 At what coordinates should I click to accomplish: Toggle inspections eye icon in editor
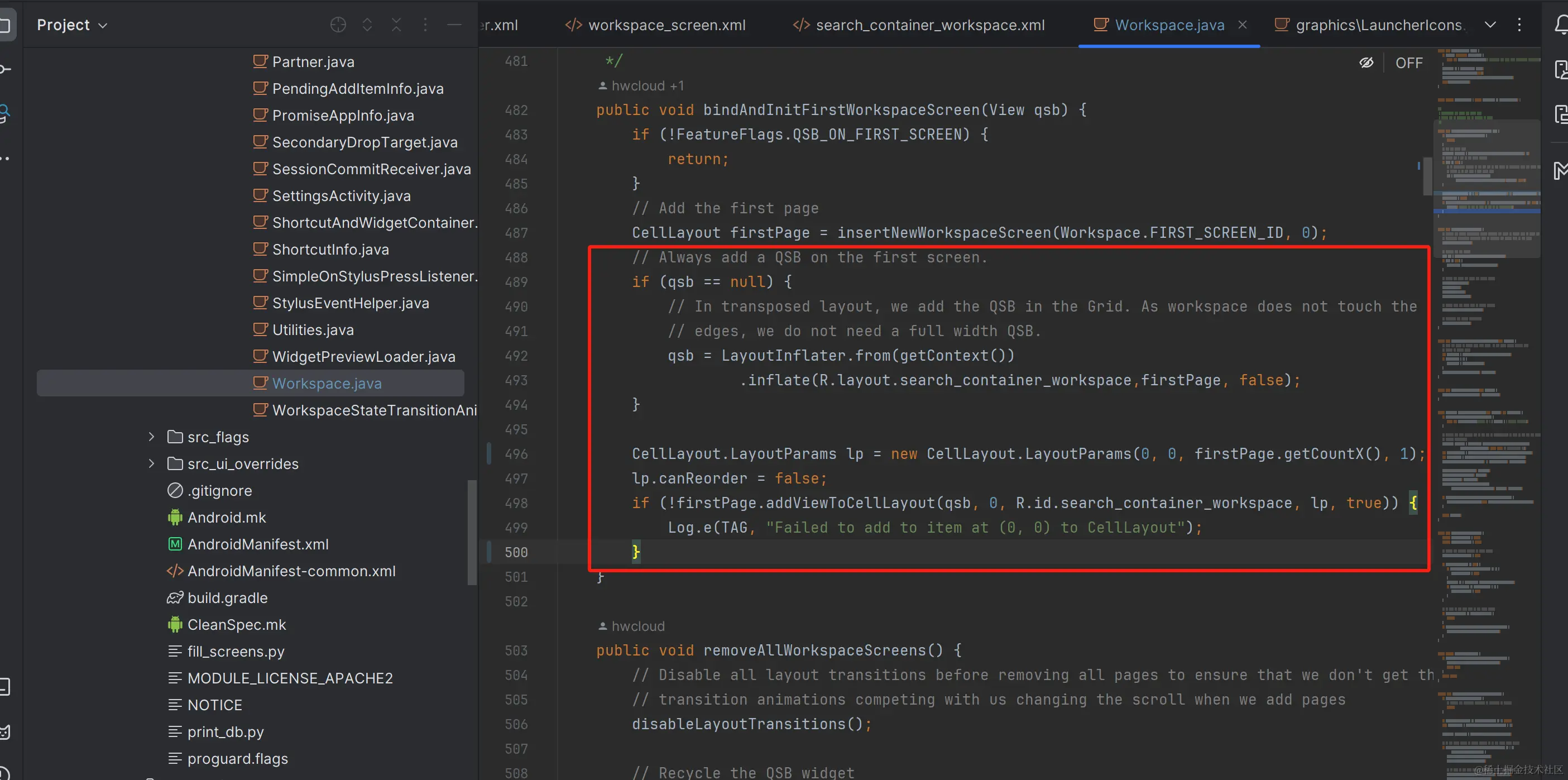point(1366,63)
